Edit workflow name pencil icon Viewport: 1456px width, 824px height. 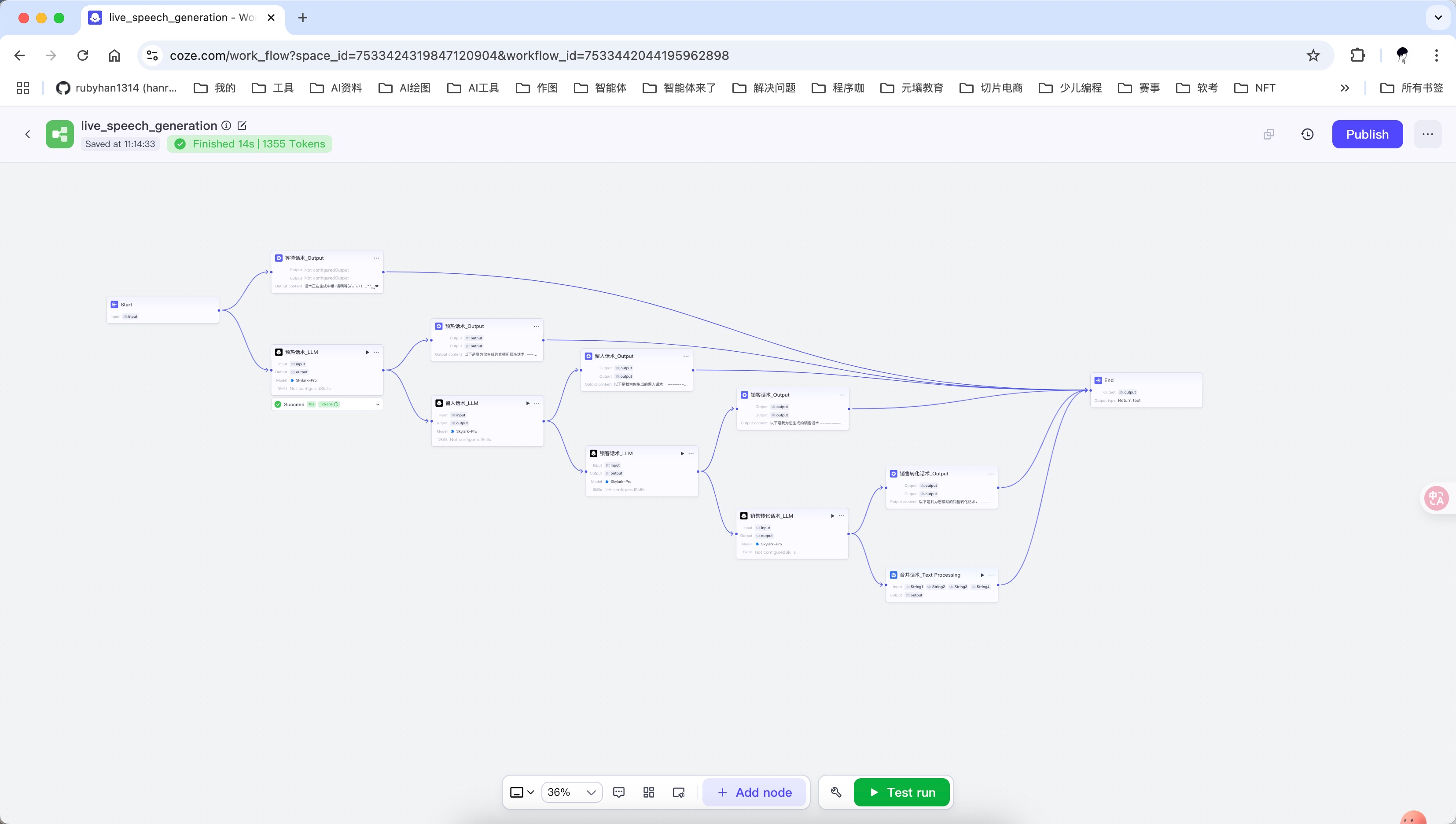click(x=242, y=125)
